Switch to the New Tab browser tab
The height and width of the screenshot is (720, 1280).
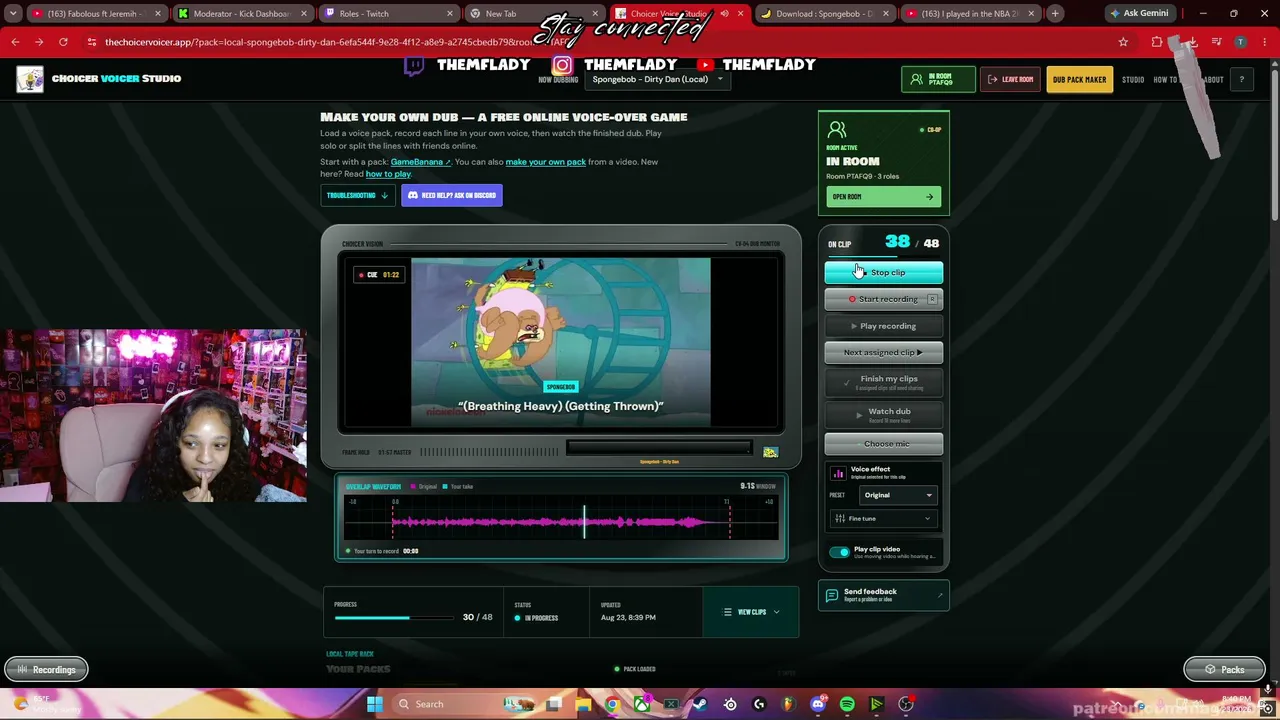click(535, 13)
